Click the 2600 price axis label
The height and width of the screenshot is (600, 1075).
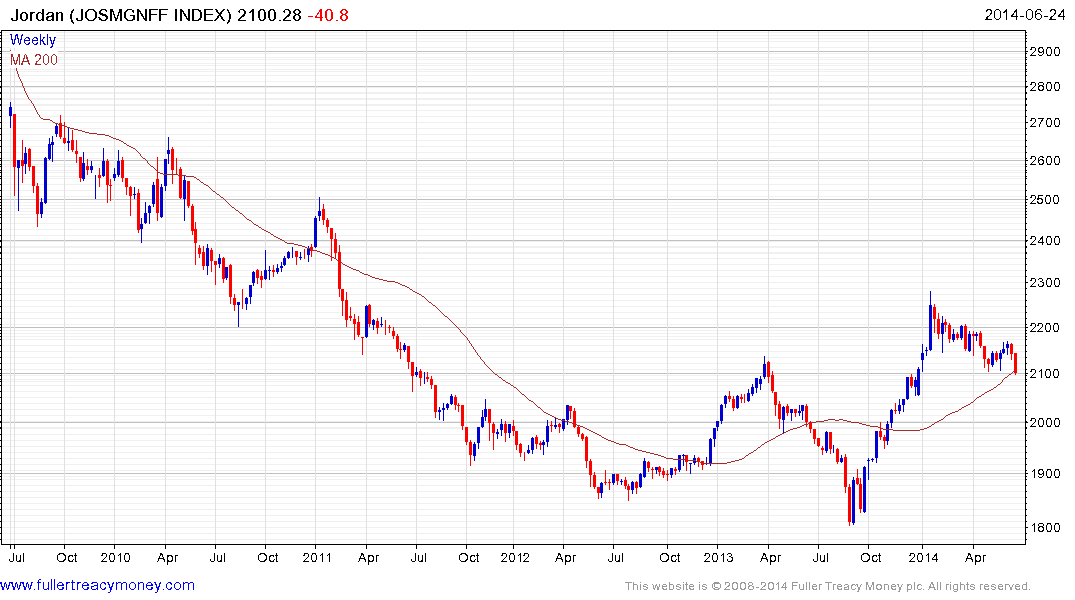coord(1045,161)
